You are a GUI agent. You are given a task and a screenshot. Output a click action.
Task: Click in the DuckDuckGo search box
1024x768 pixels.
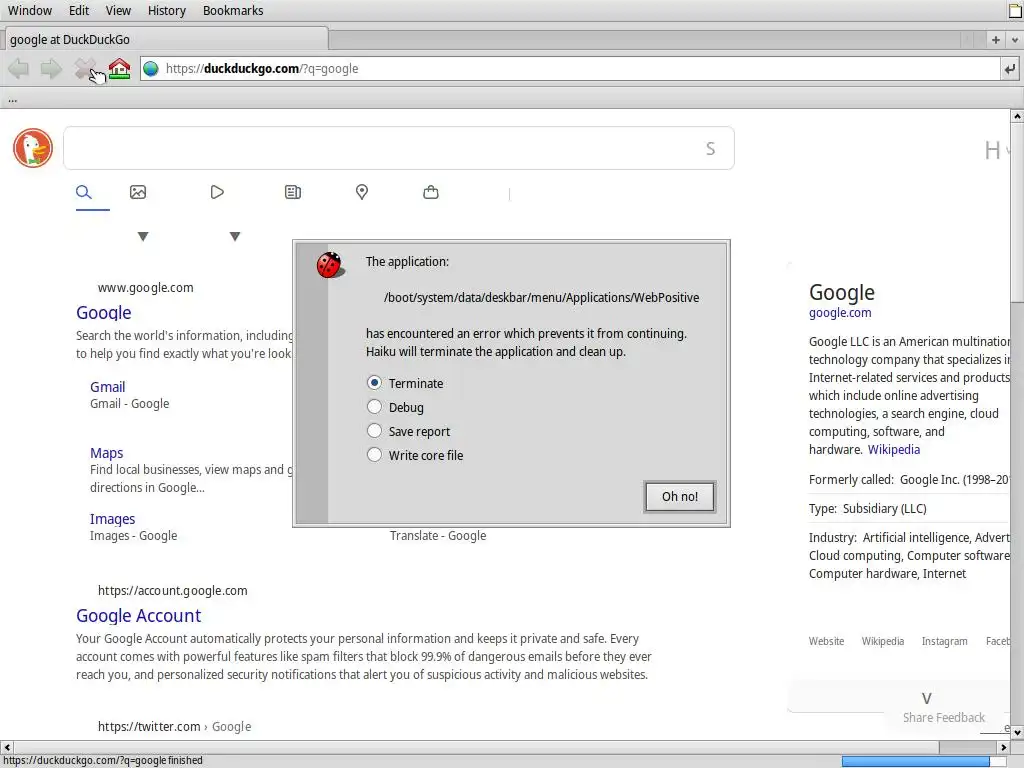(399, 148)
